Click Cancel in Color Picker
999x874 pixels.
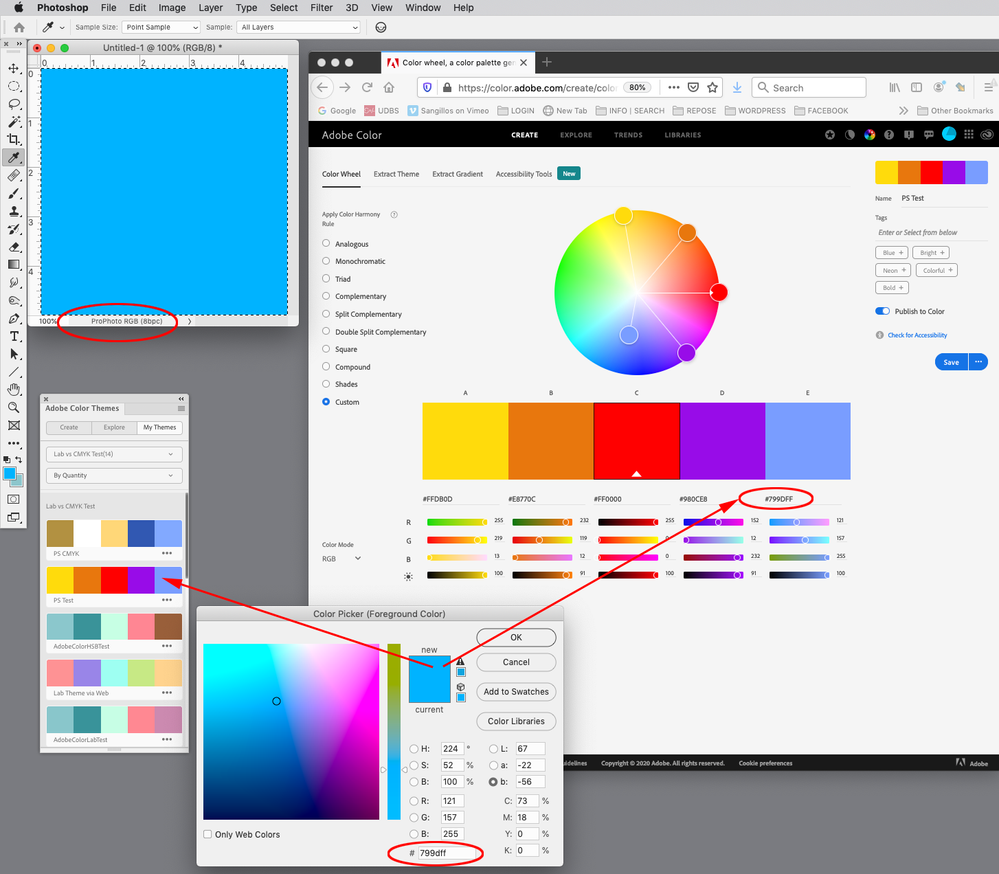click(516, 663)
